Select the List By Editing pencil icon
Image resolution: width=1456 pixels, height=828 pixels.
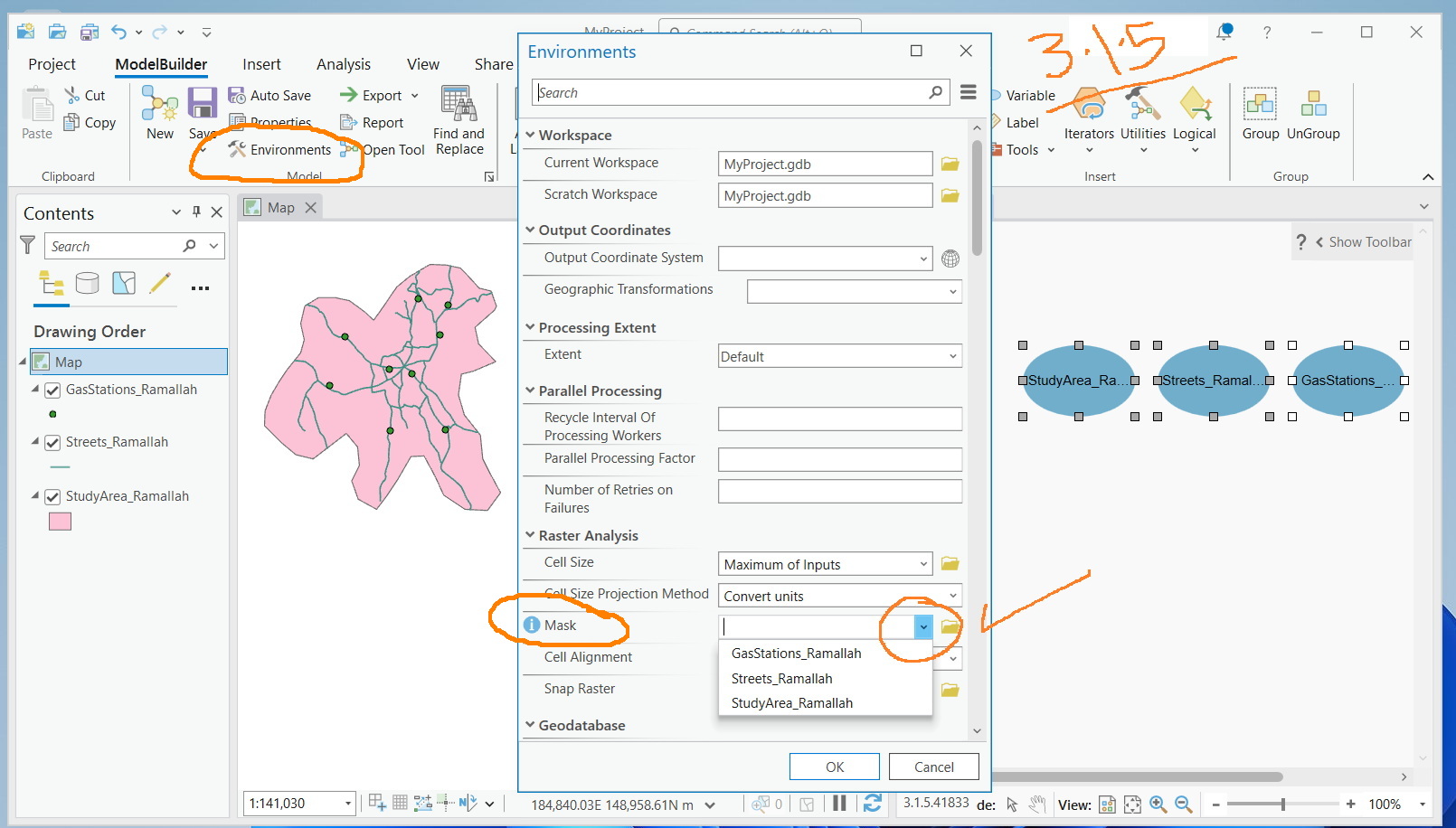(x=160, y=283)
